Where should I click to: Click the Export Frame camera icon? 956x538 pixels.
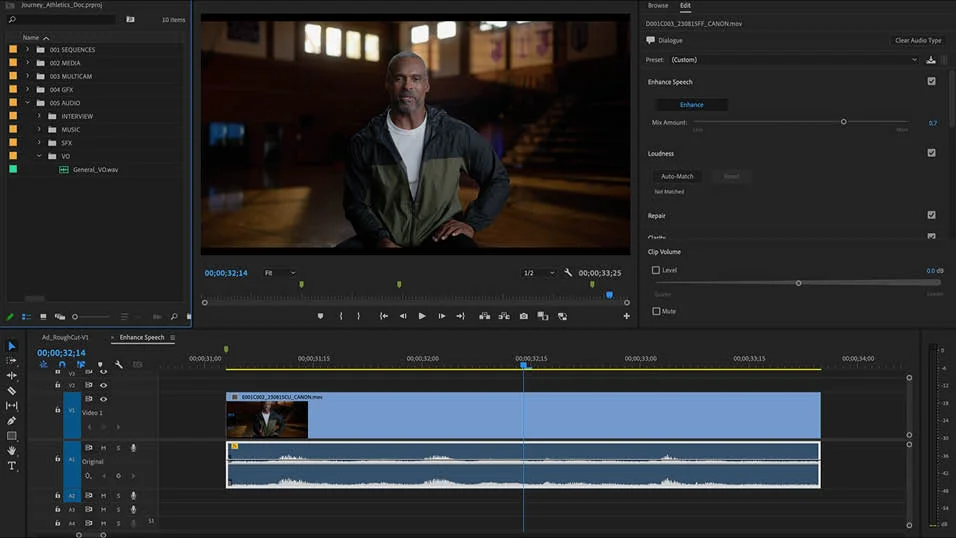coord(524,316)
